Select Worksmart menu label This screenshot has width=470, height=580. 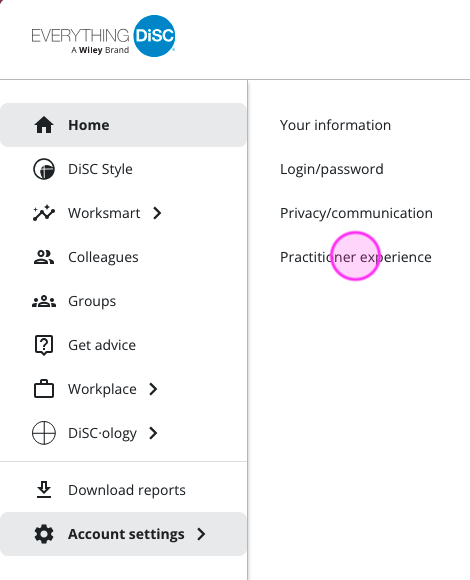tap(104, 213)
